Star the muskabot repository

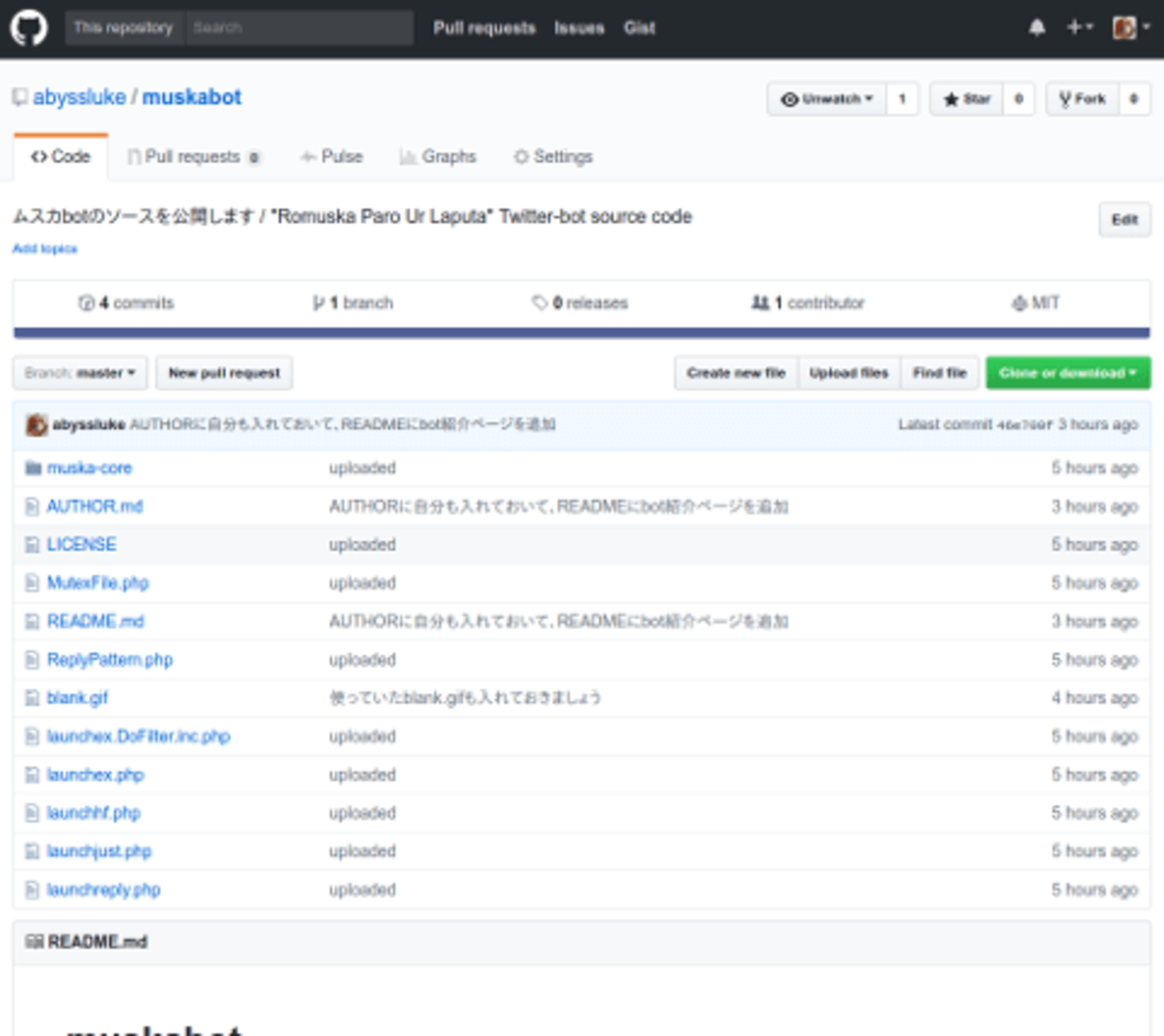pyautogui.click(x=967, y=99)
